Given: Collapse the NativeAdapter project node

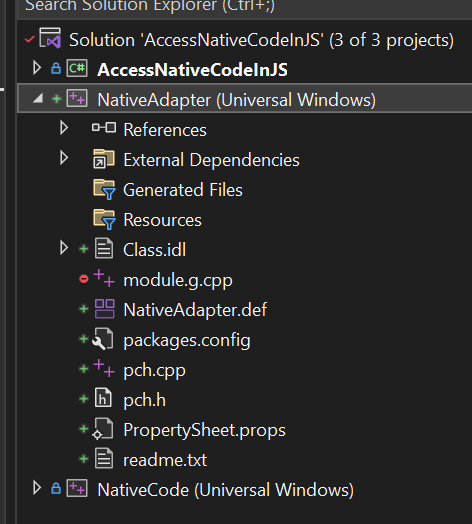Looking at the screenshot, I should pos(38,99).
